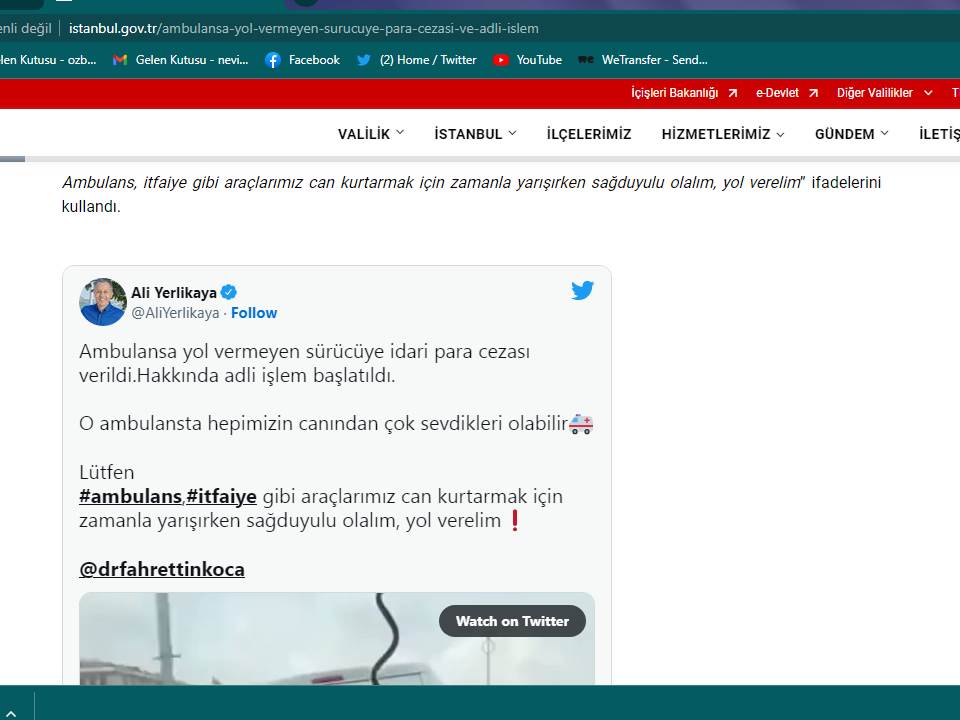
Task: Expand the İSTANBUL menu chevron
Action: click(512, 133)
